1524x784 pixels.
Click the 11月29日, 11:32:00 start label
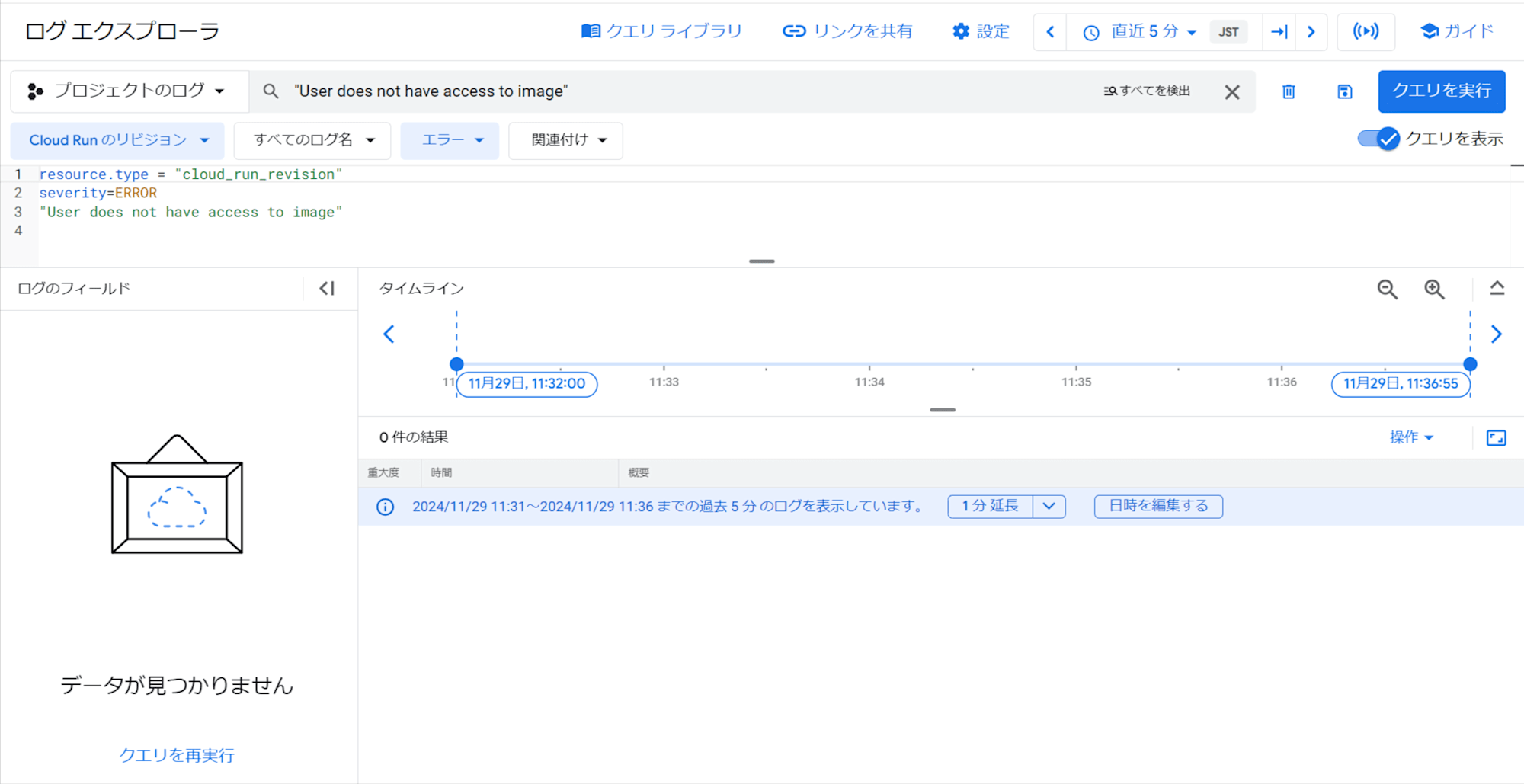click(x=527, y=384)
